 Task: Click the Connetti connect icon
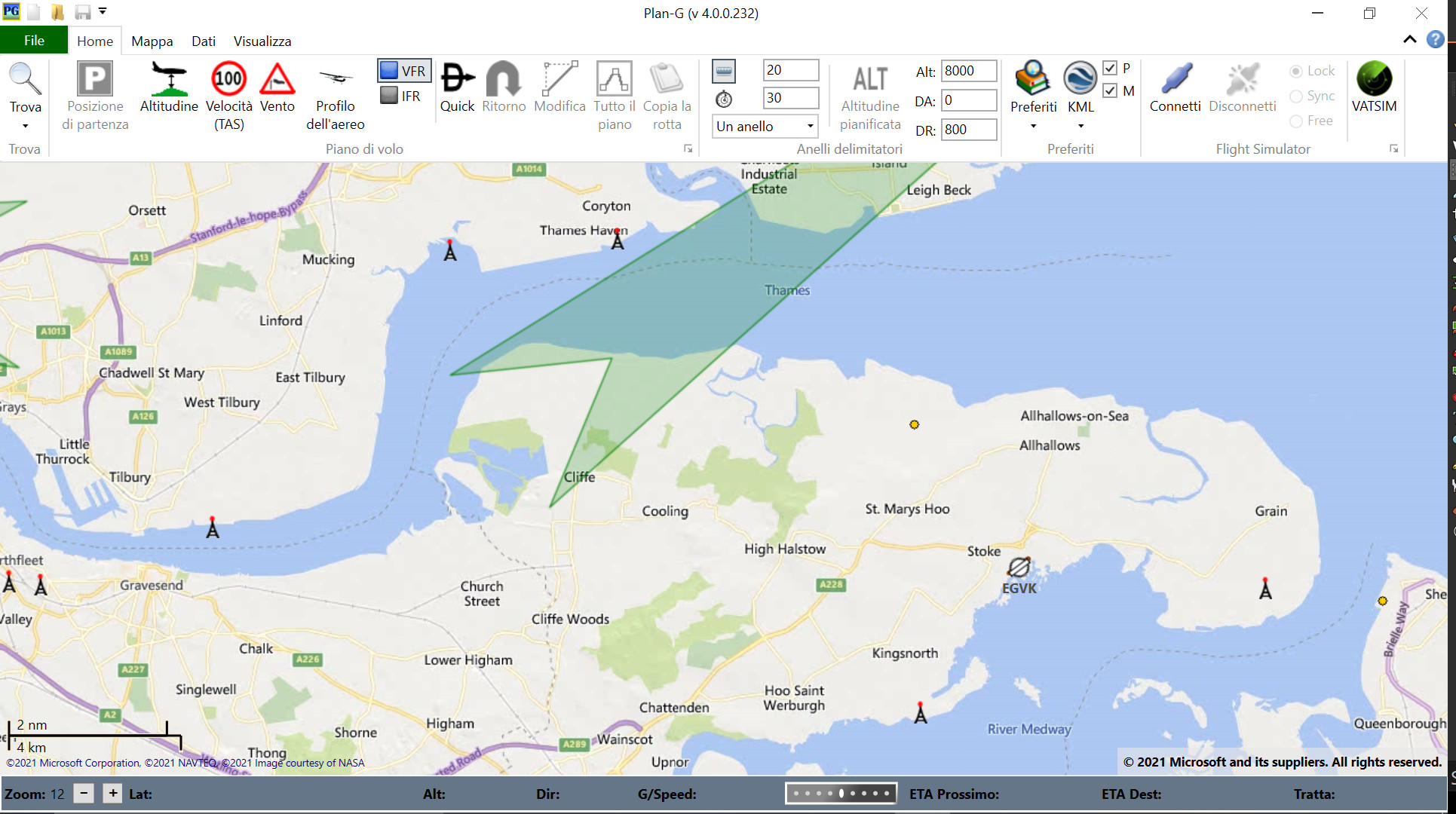1175,78
